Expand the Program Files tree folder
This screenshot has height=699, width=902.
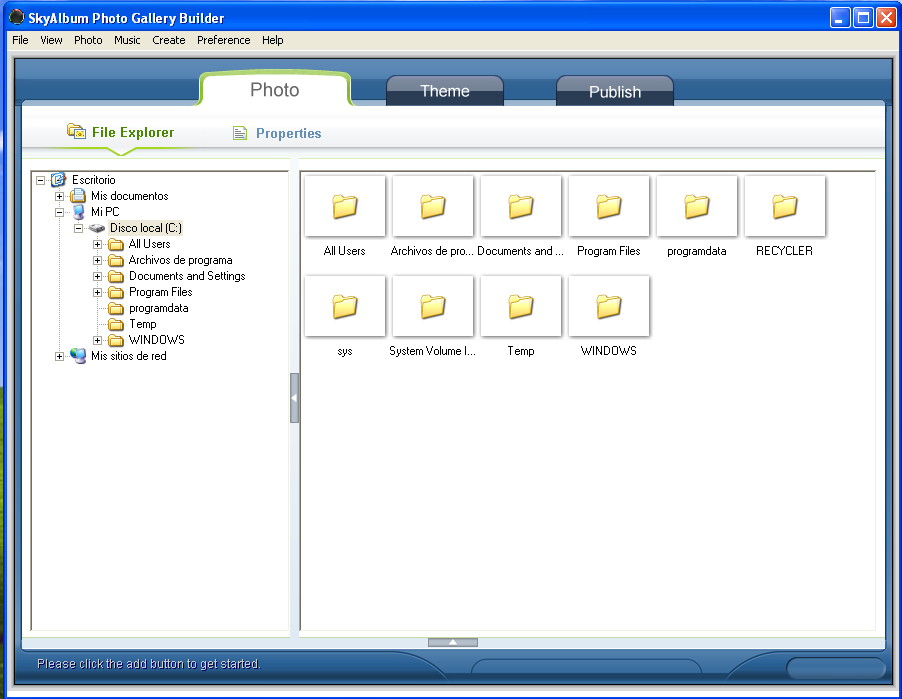pyautogui.click(x=97, y=292)
